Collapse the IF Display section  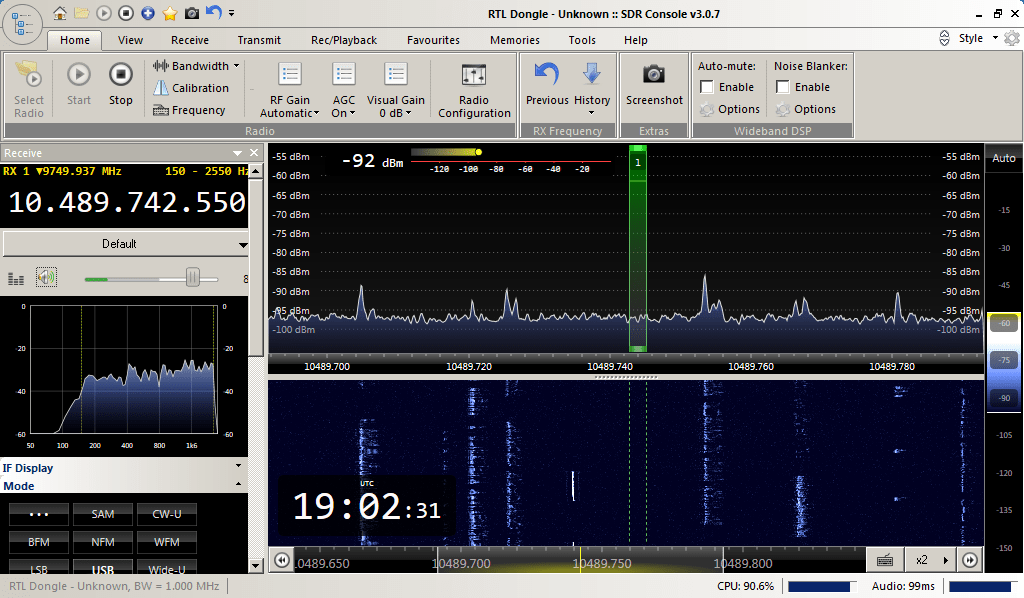point(238,466)
